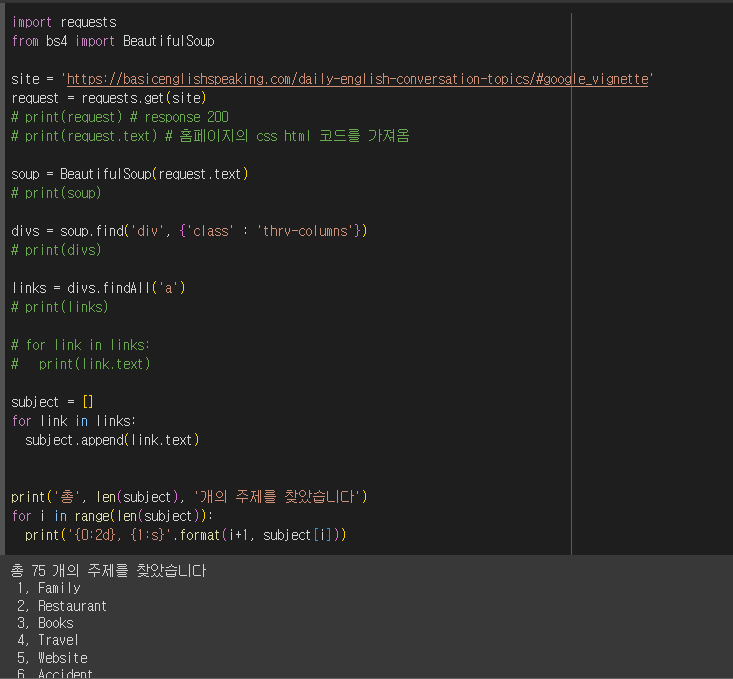The image size is (733, 679).
Task: Click the 'divs = soup.find' line
Action: pyautogui.click(x=189, y=231)
